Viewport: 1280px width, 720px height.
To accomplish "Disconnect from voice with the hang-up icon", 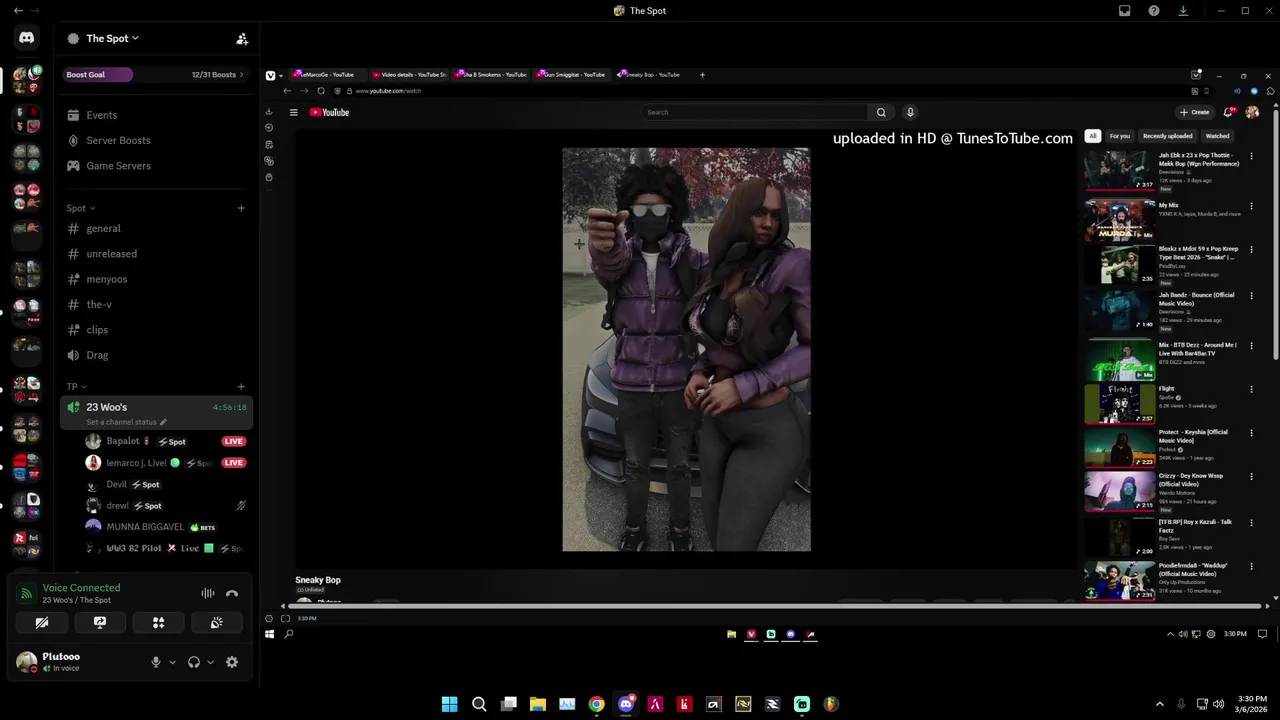I will point(232,593).
